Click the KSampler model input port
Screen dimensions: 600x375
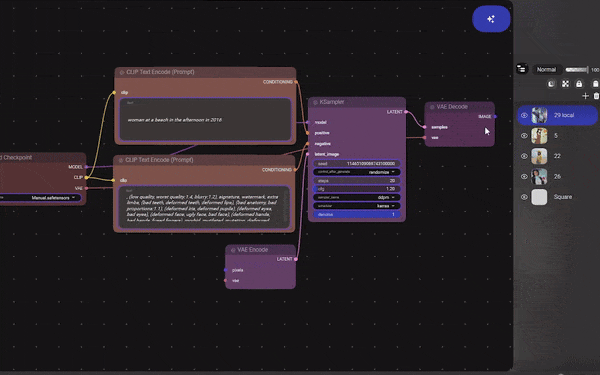pos(308,122)
